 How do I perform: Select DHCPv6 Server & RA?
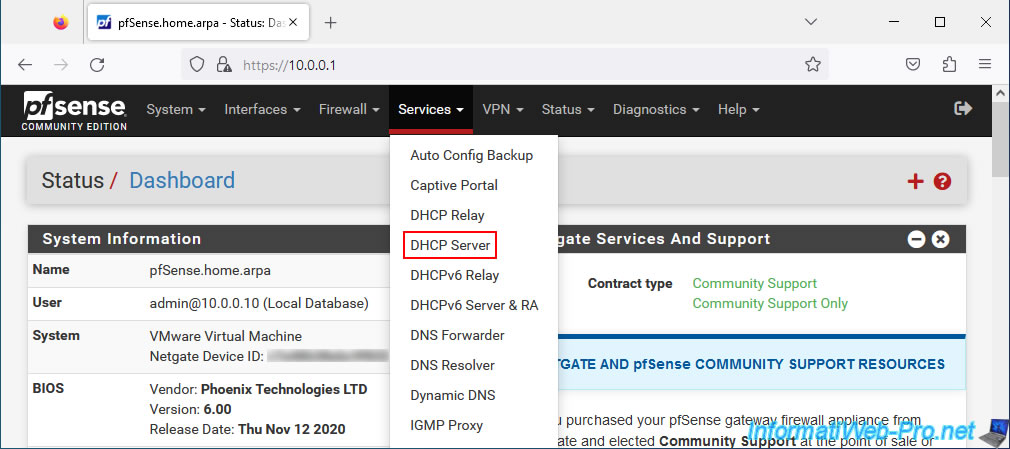point(474,305)
